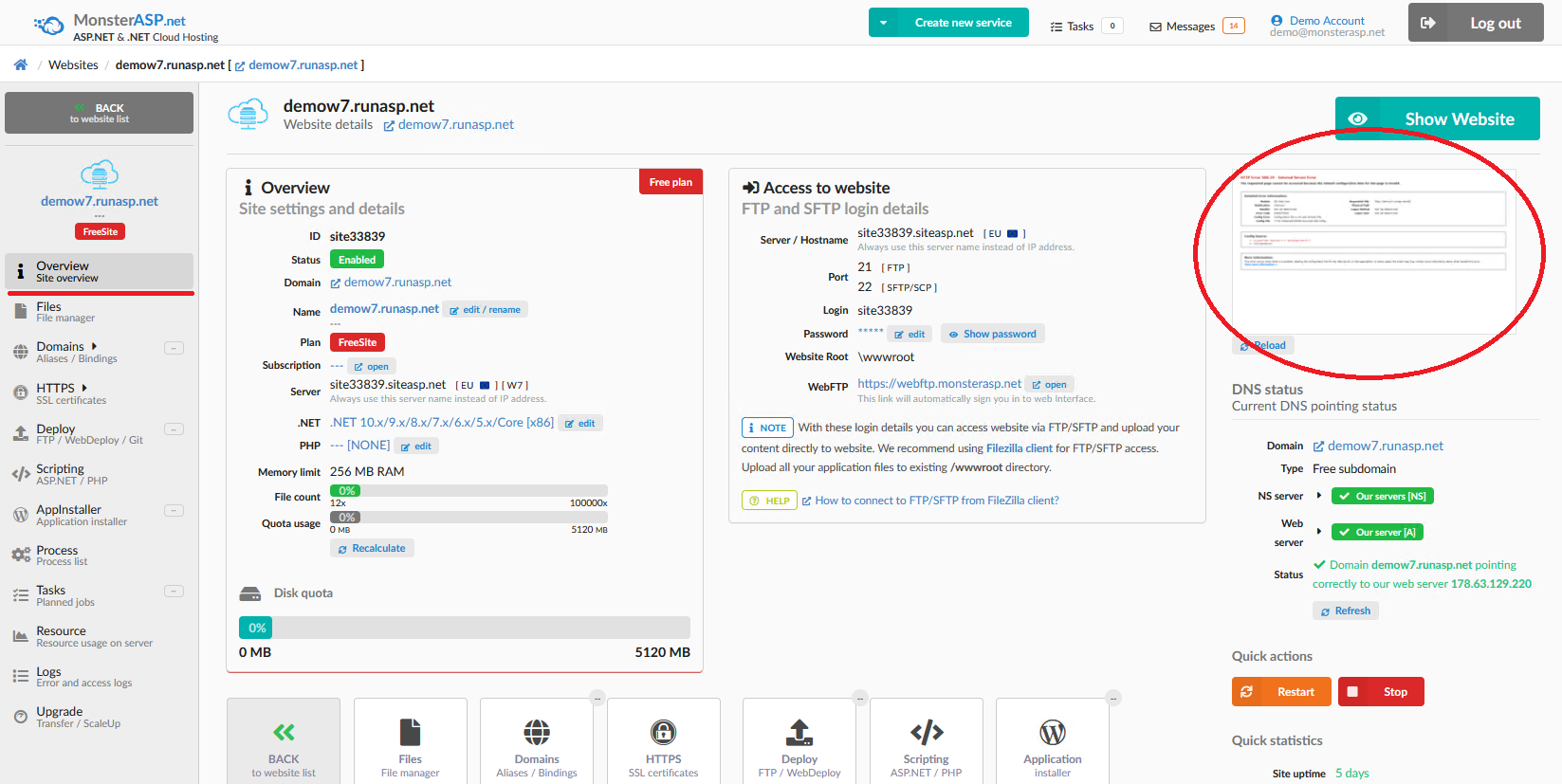Image resolution: width=1562 pixels, height=784 pixels.
Task: Open the Scripting ASP.NET/PHP tile
Action: coord(926,732)
